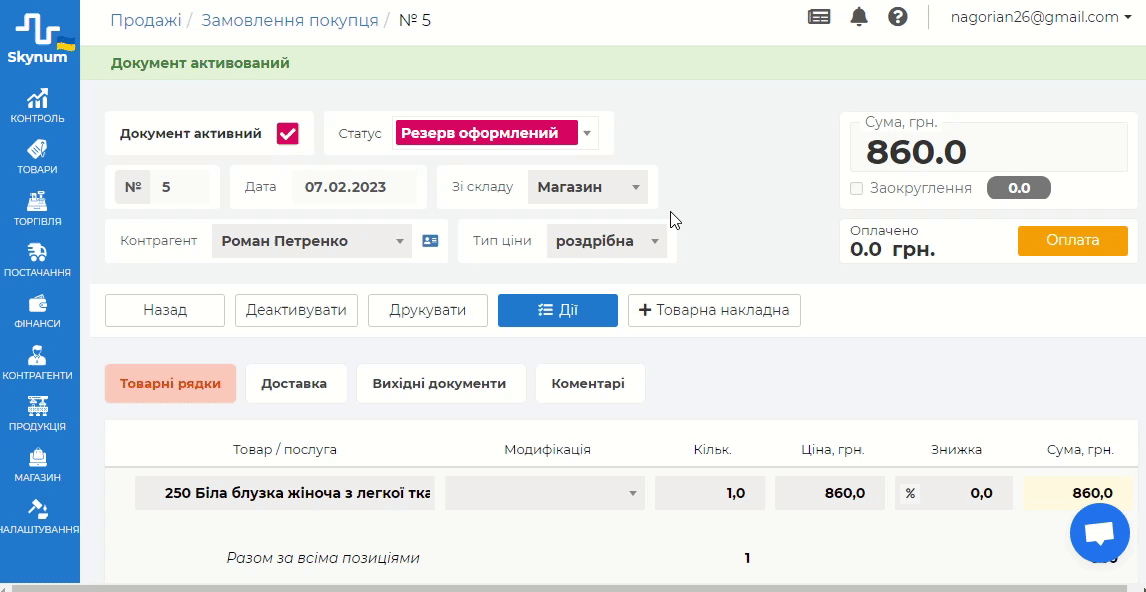Image resolution: width=1146 pixels, height=592 pixels.
Task: Expand the Тип ціни dropdown
Action: click(x=607, y=241)
